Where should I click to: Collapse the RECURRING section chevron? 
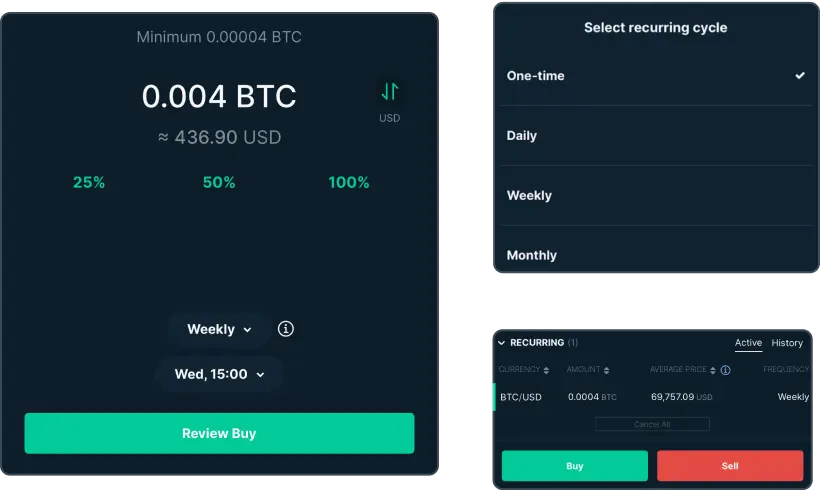(x=502, y=343)
